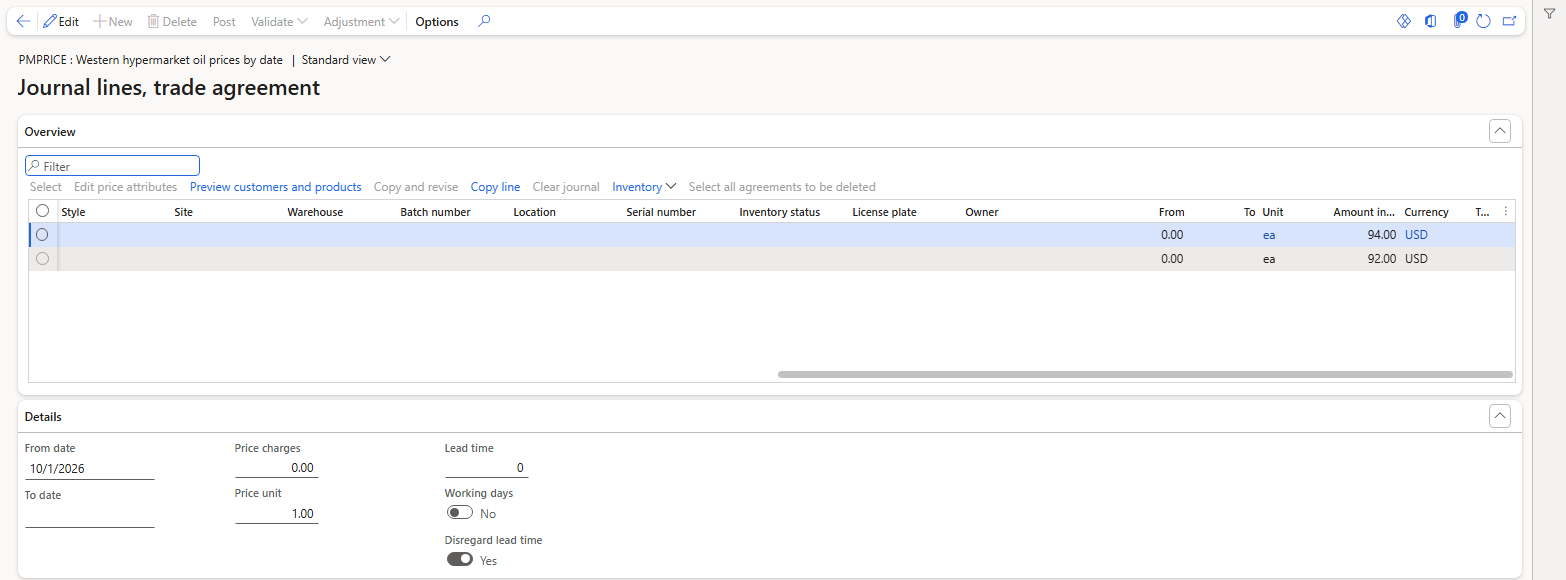Open the Inventory dropdown in the grid toolbar
This screenshot has width=1566, height=580.
(644, 187)
